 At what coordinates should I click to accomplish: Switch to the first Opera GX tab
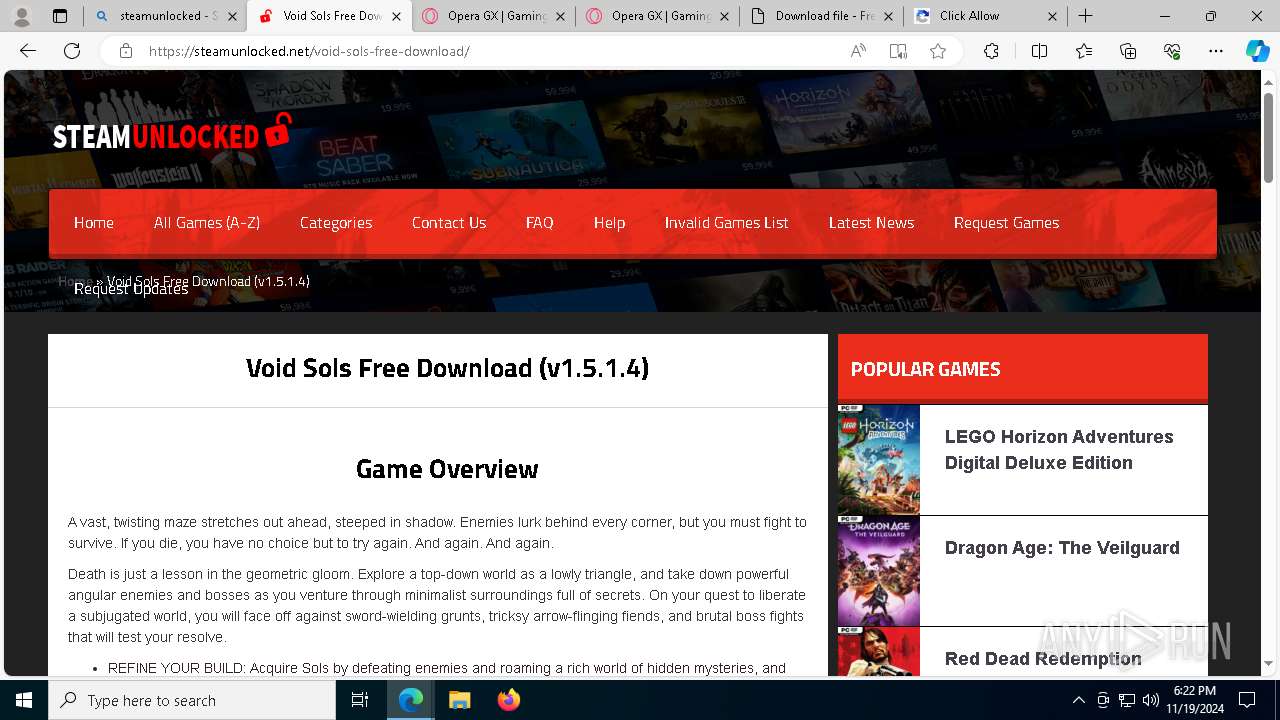(493, 16)
